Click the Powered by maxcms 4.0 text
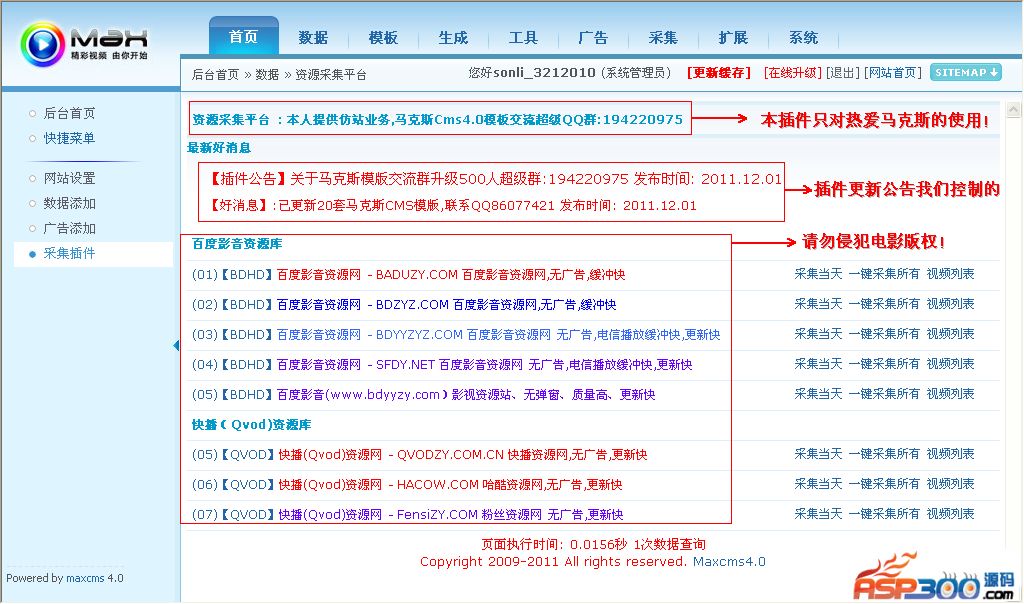 tap(65, 579)
